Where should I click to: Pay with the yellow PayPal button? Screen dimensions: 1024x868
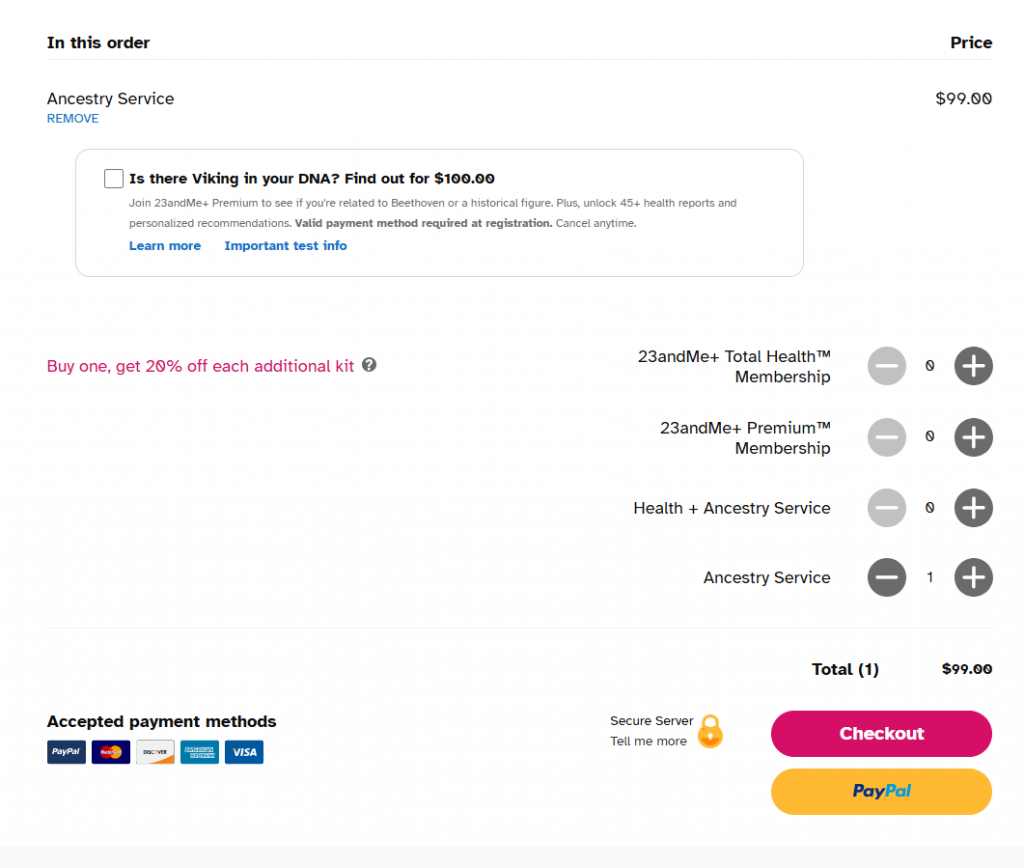point(881,791)
